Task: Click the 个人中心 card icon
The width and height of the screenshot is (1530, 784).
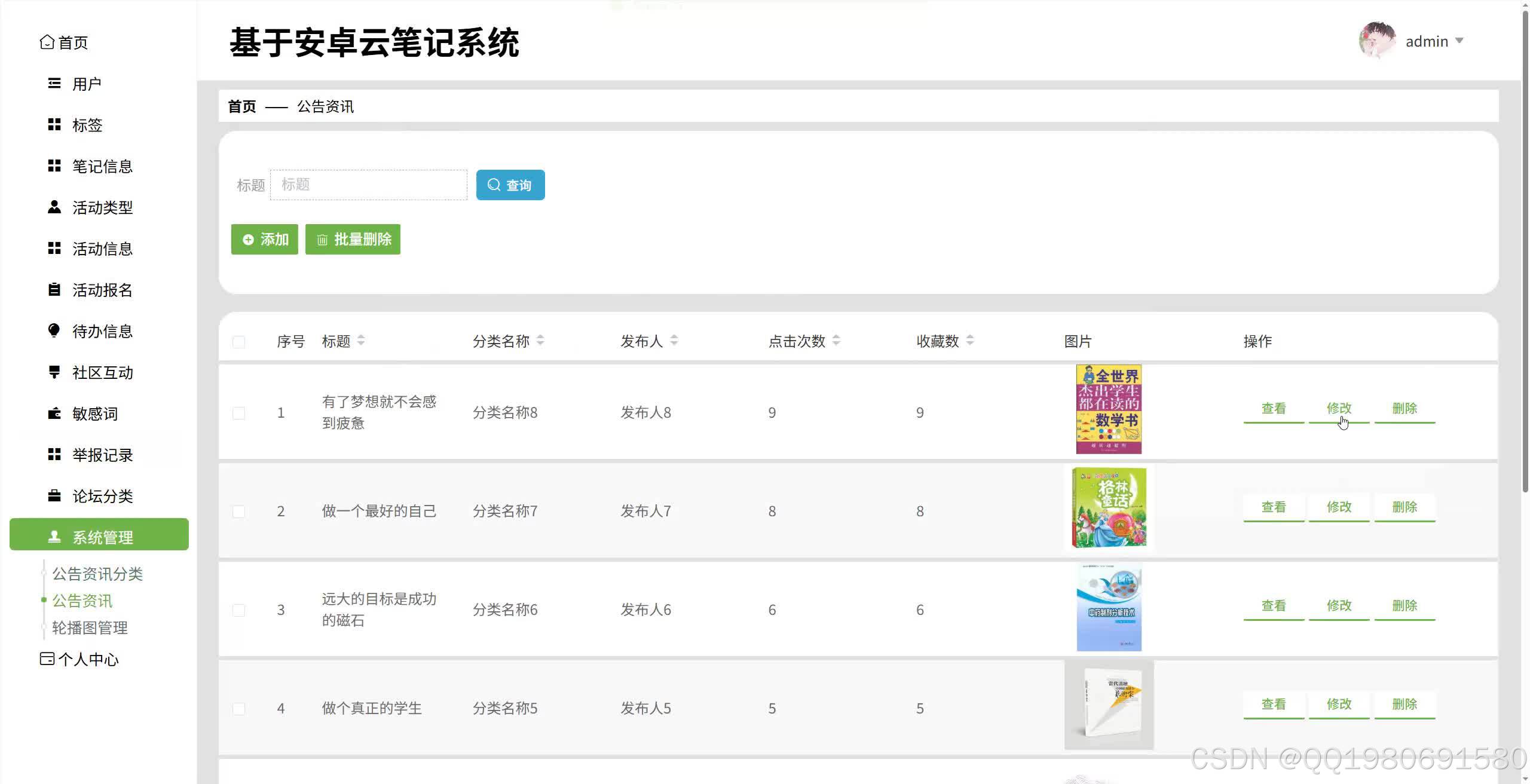Action: pyautogui.click(x=47, y=659)
